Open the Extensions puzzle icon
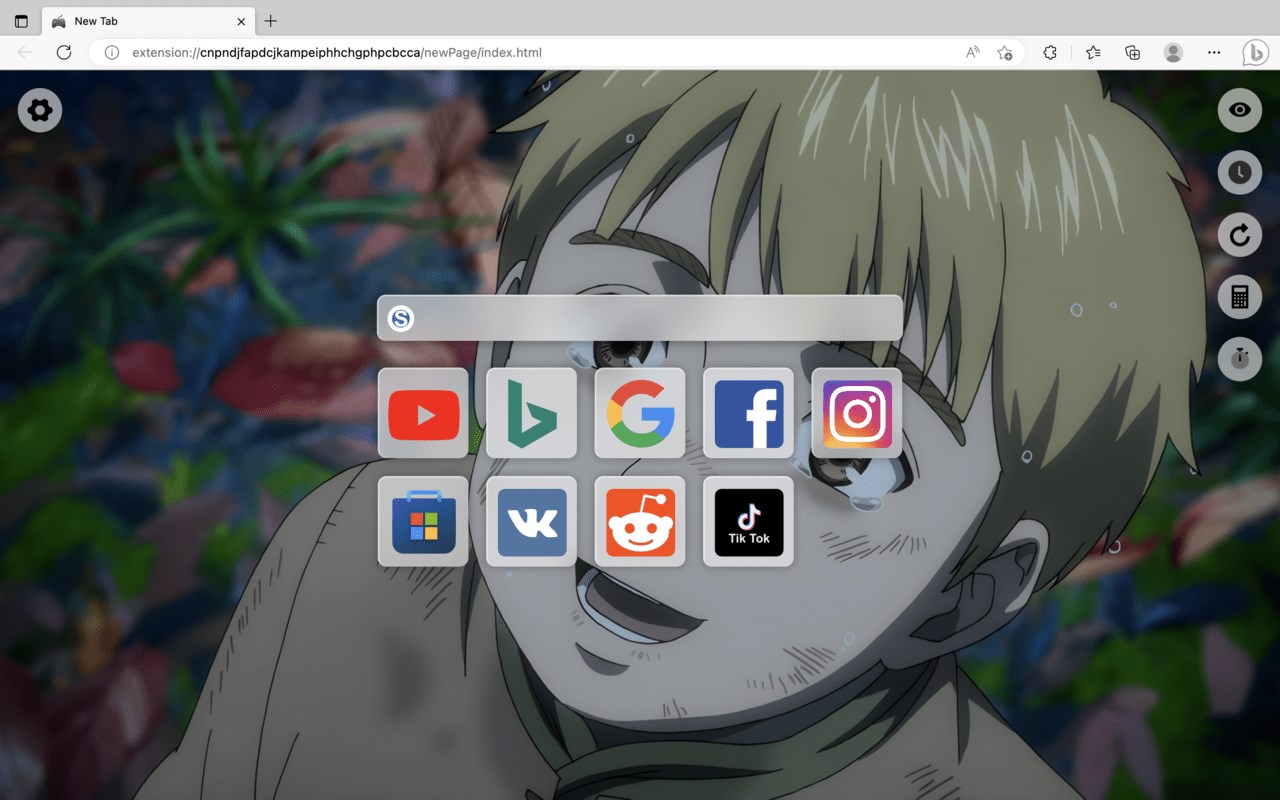The height and width of the screenshot is (800, 1280). tap(1050, 52)
